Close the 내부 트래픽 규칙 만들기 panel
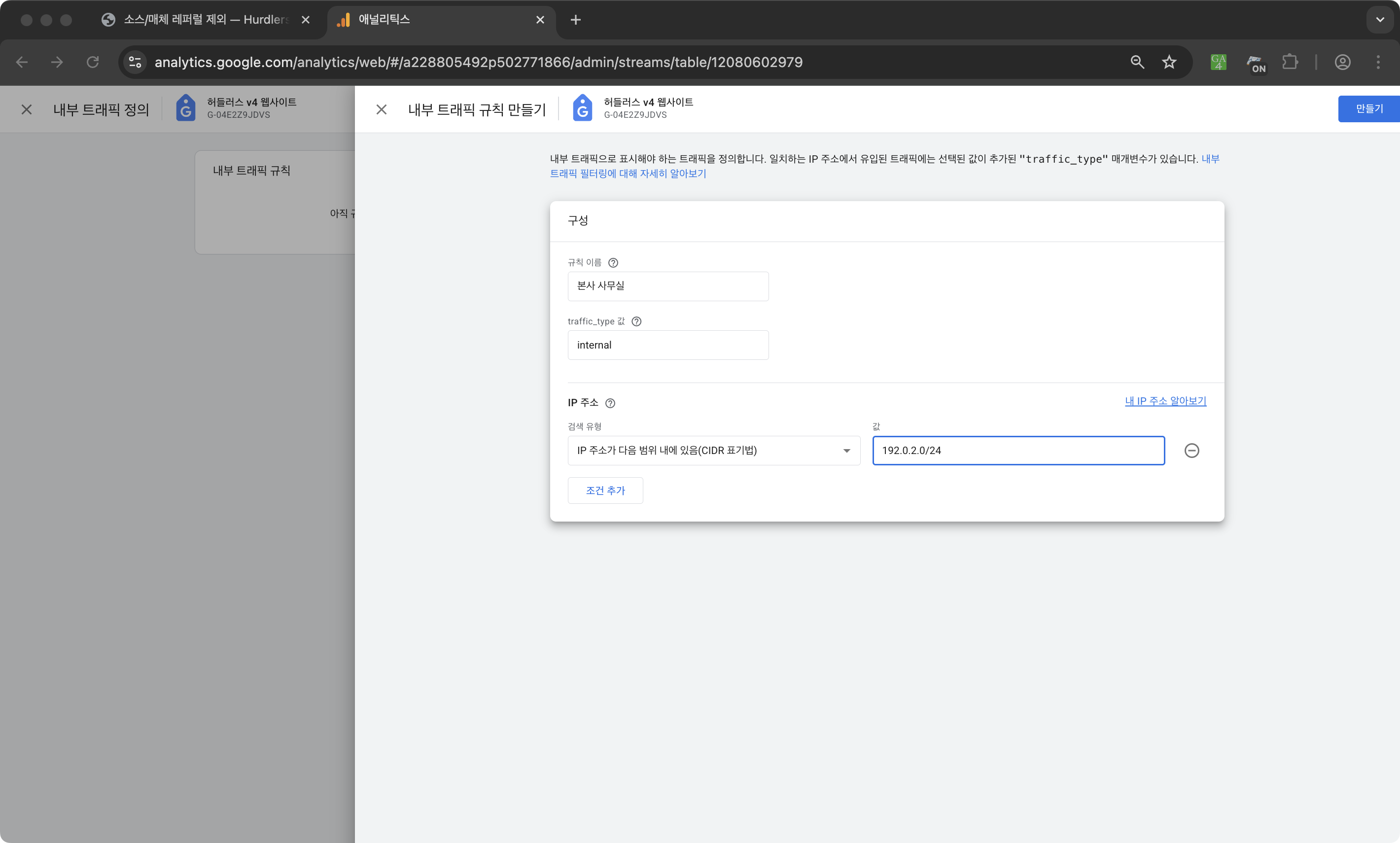The image size is (1400, 843). point(382,109)
